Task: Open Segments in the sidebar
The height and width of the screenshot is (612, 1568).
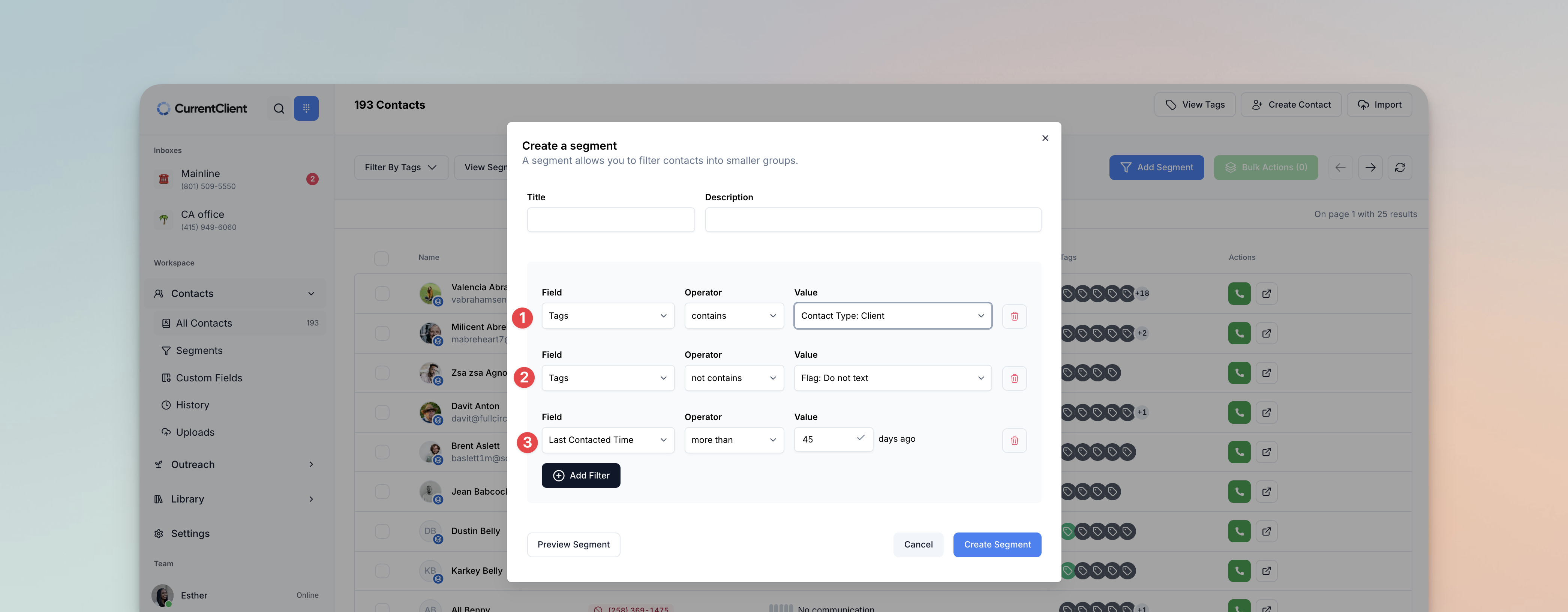Action: point(199,351)
